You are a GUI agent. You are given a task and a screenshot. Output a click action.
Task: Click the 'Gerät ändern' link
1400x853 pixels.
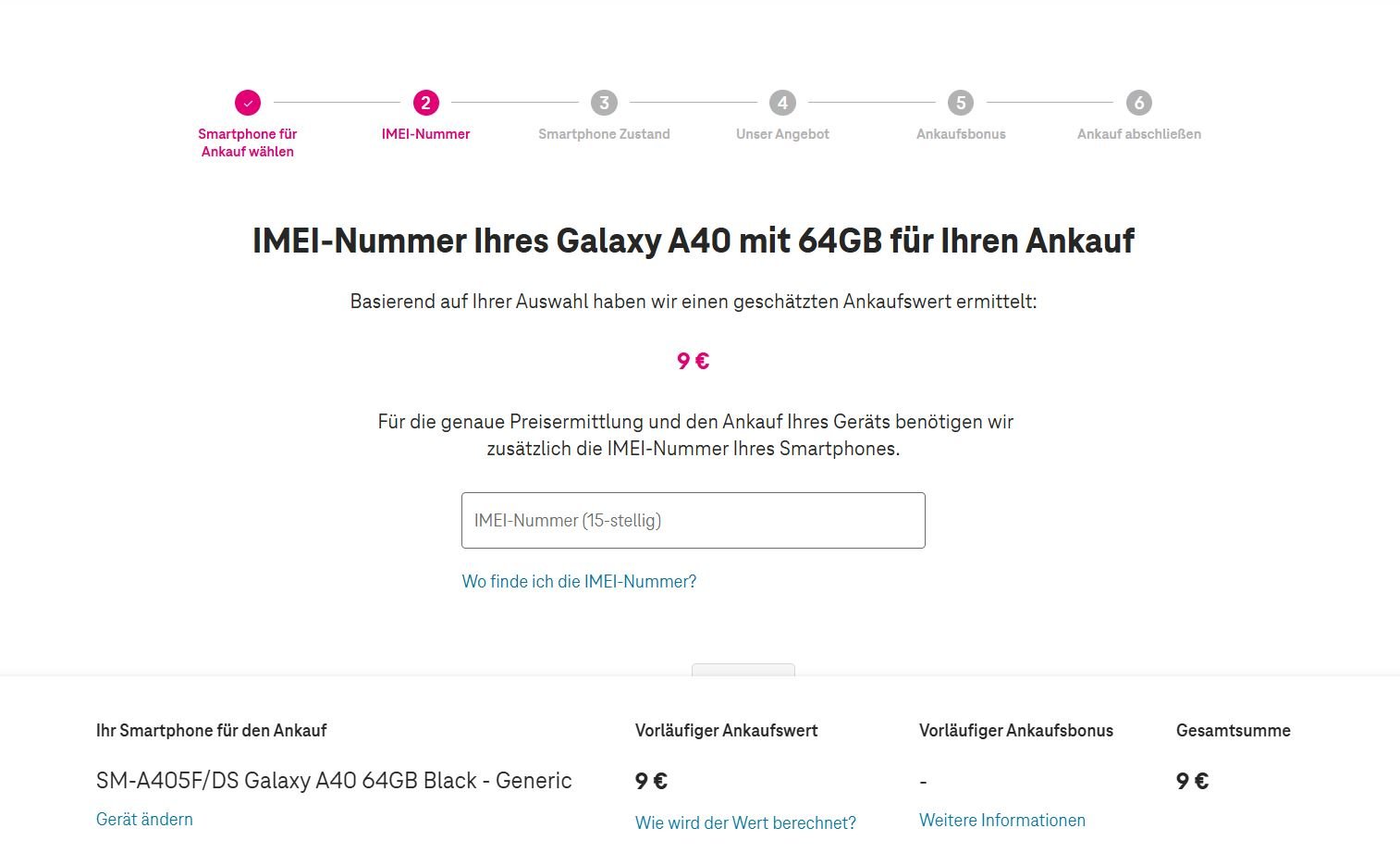pyautogui.click(x=144, y=819)
